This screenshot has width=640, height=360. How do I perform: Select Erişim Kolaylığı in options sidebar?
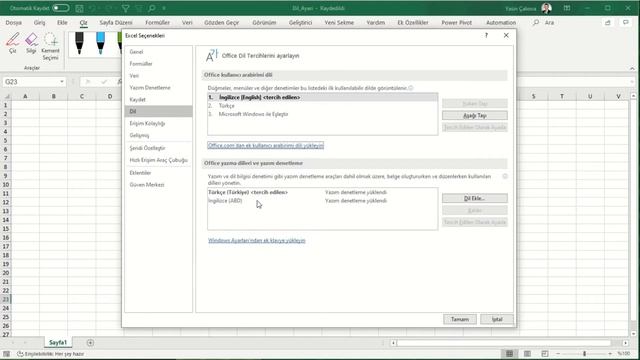click(x=158, y=123)
